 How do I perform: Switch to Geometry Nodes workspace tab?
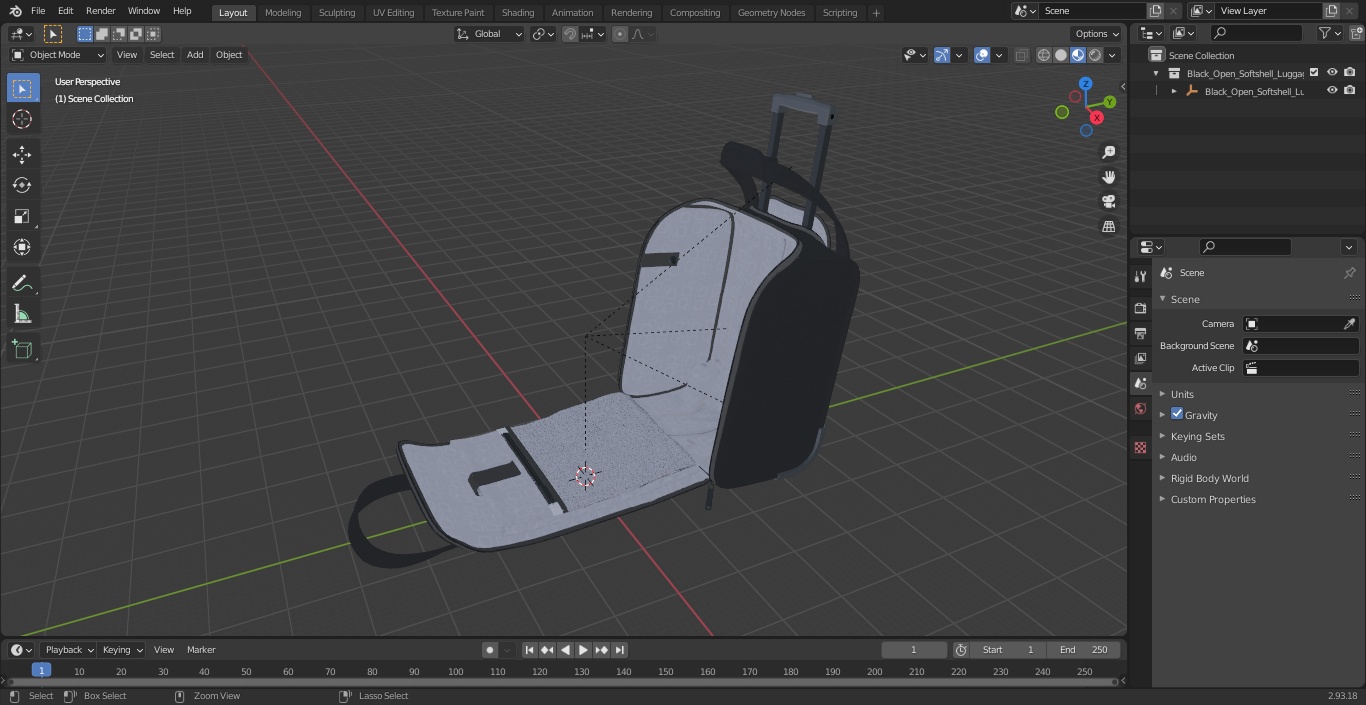[x=771, y=12]
